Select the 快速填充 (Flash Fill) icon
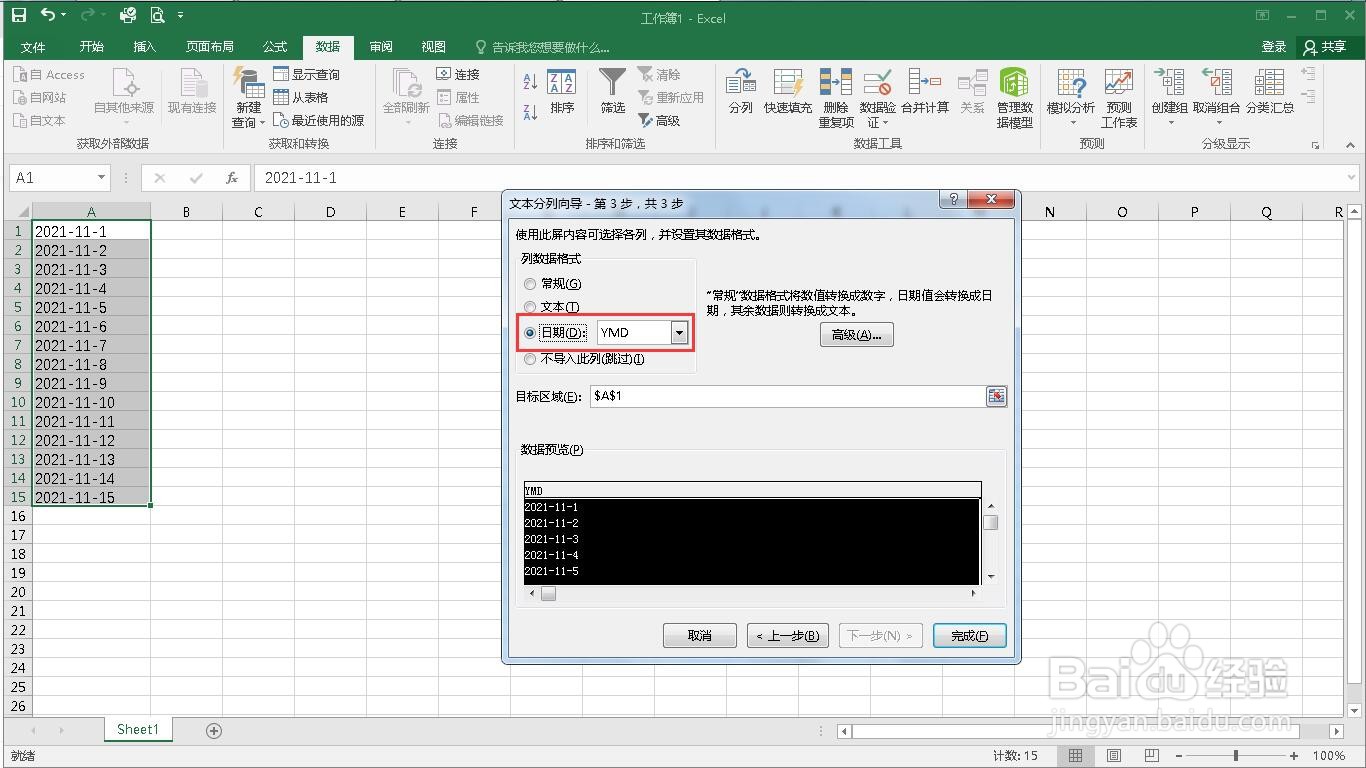The height and width of the screenshot is (768, 1366). [x=788, y=95]
